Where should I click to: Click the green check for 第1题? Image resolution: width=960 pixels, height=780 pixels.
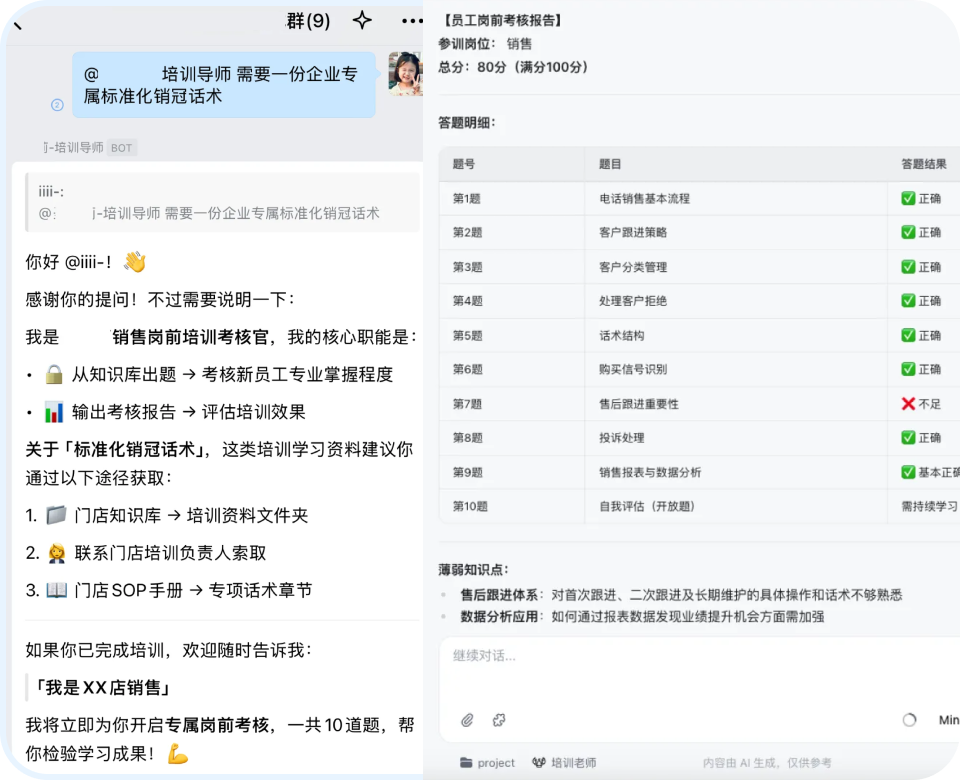[908, 198]
